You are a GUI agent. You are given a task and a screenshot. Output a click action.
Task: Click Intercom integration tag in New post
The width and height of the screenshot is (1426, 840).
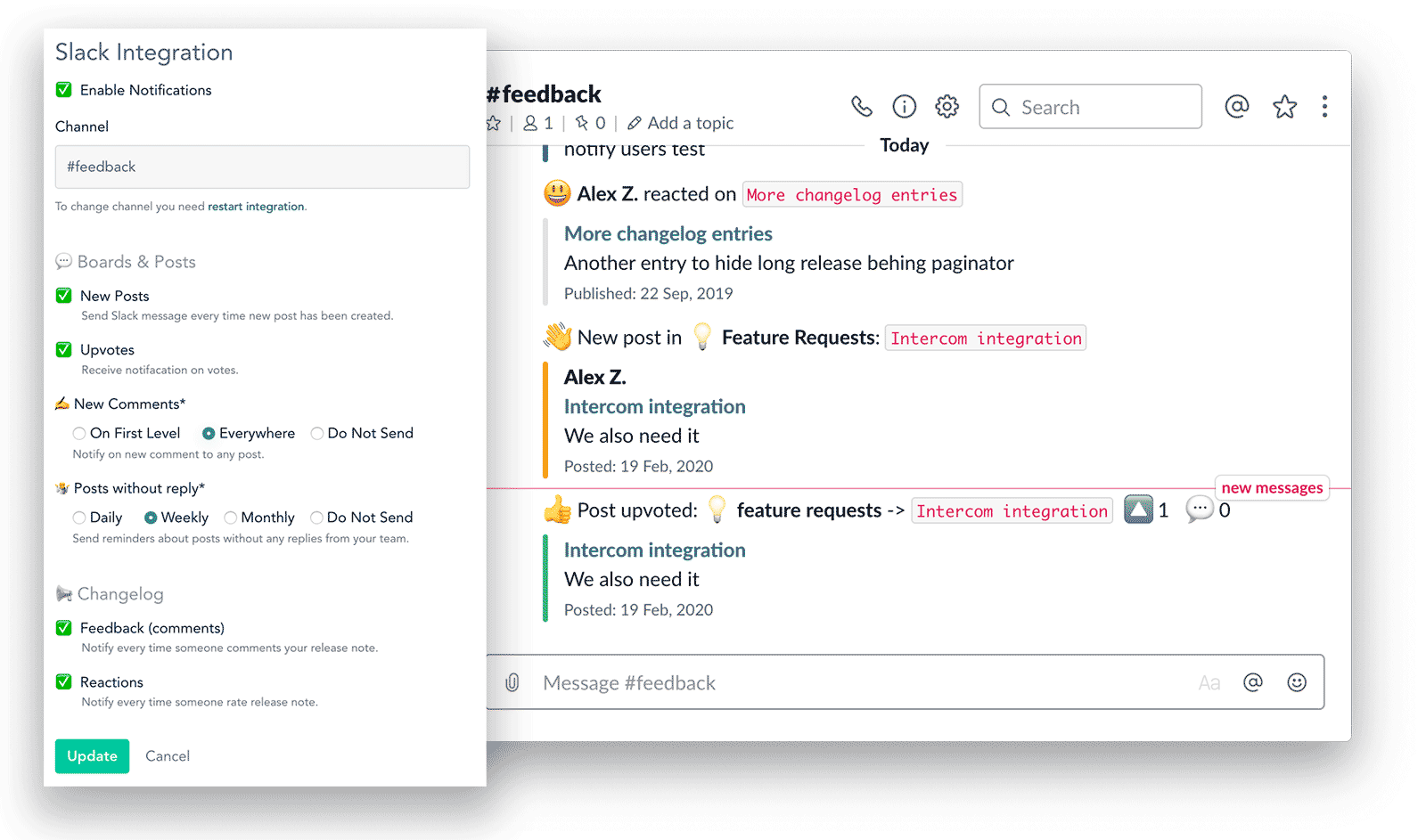[x=986, y=338]
